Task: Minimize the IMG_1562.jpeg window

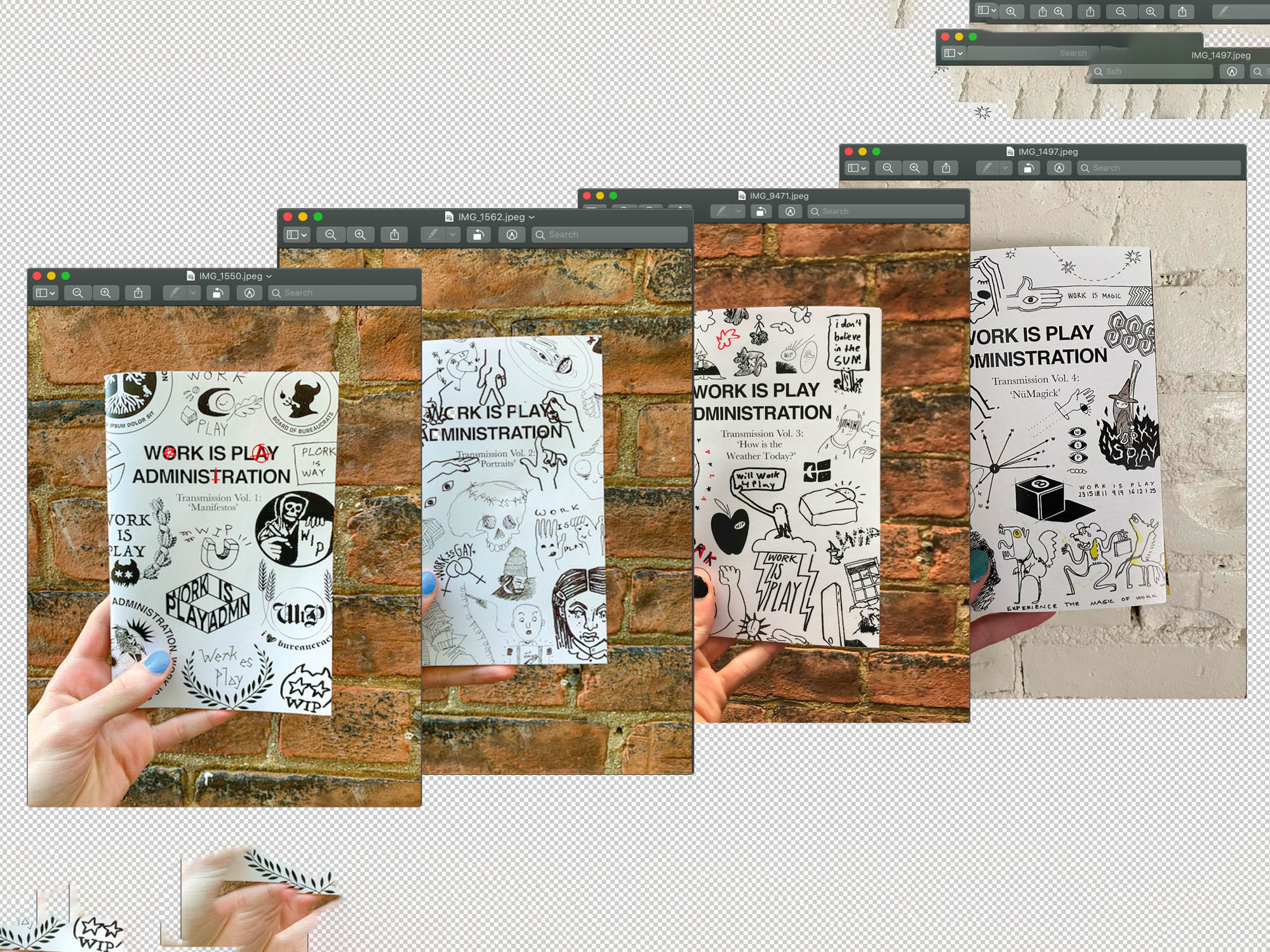Action: point(303,217)
